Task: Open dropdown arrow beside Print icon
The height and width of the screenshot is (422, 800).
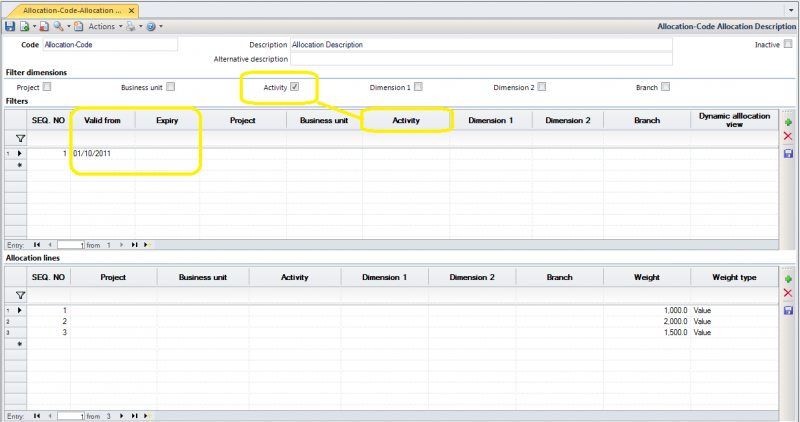Action: [140, 27]
